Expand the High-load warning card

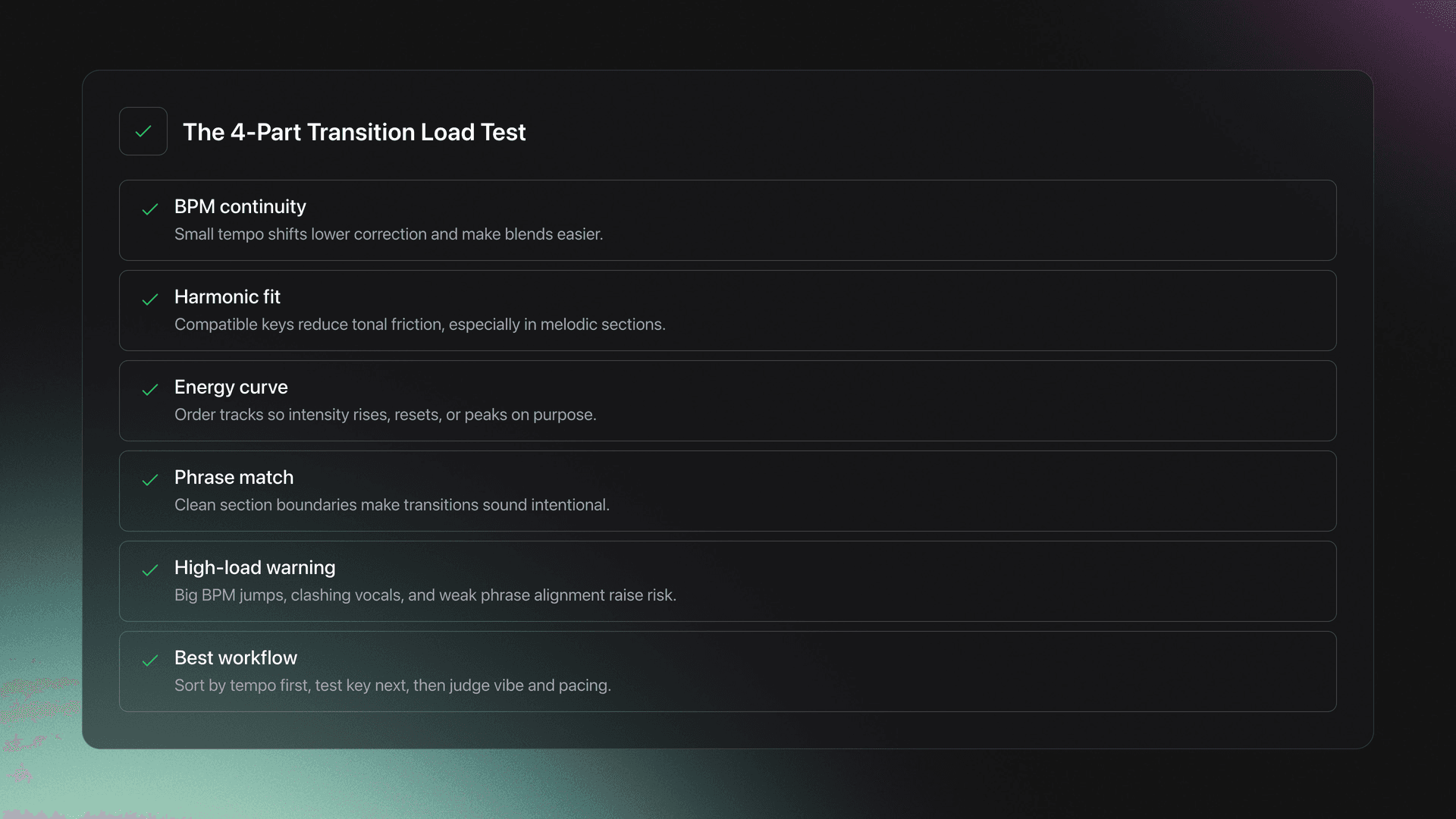point(728,581)
